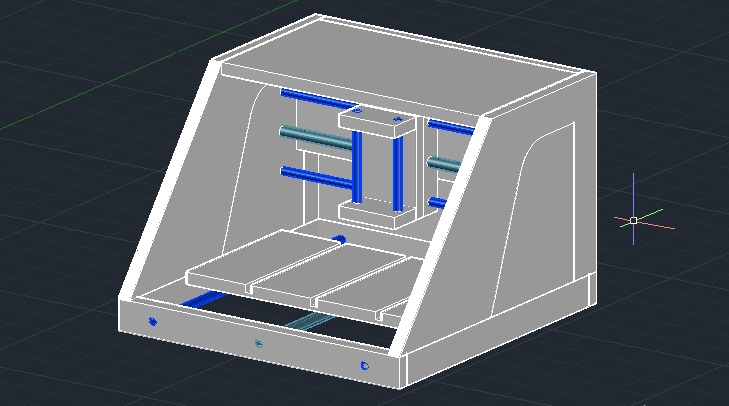Pick the blue rail at bottom left
Image resolution: width=729 pixels, height=406 pixels.
coord(204,299)
